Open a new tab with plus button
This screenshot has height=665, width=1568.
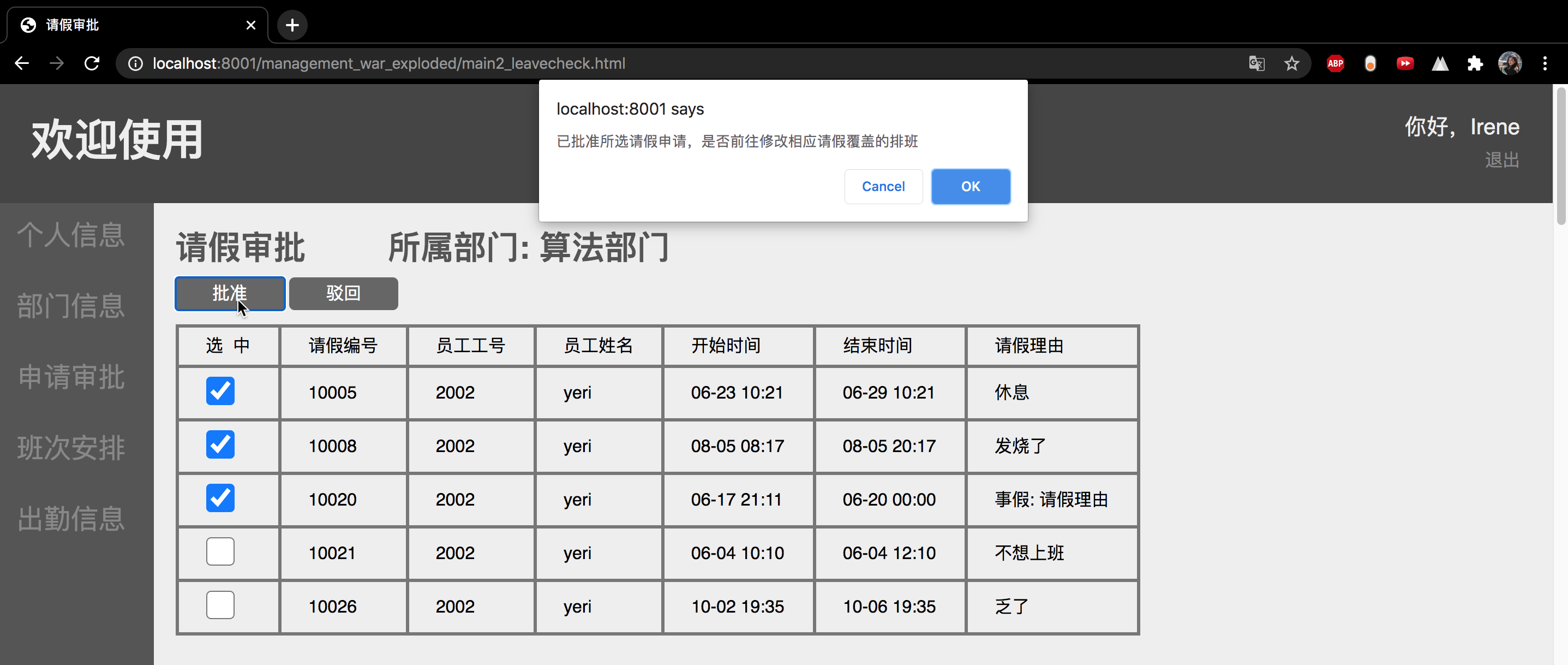292,25
